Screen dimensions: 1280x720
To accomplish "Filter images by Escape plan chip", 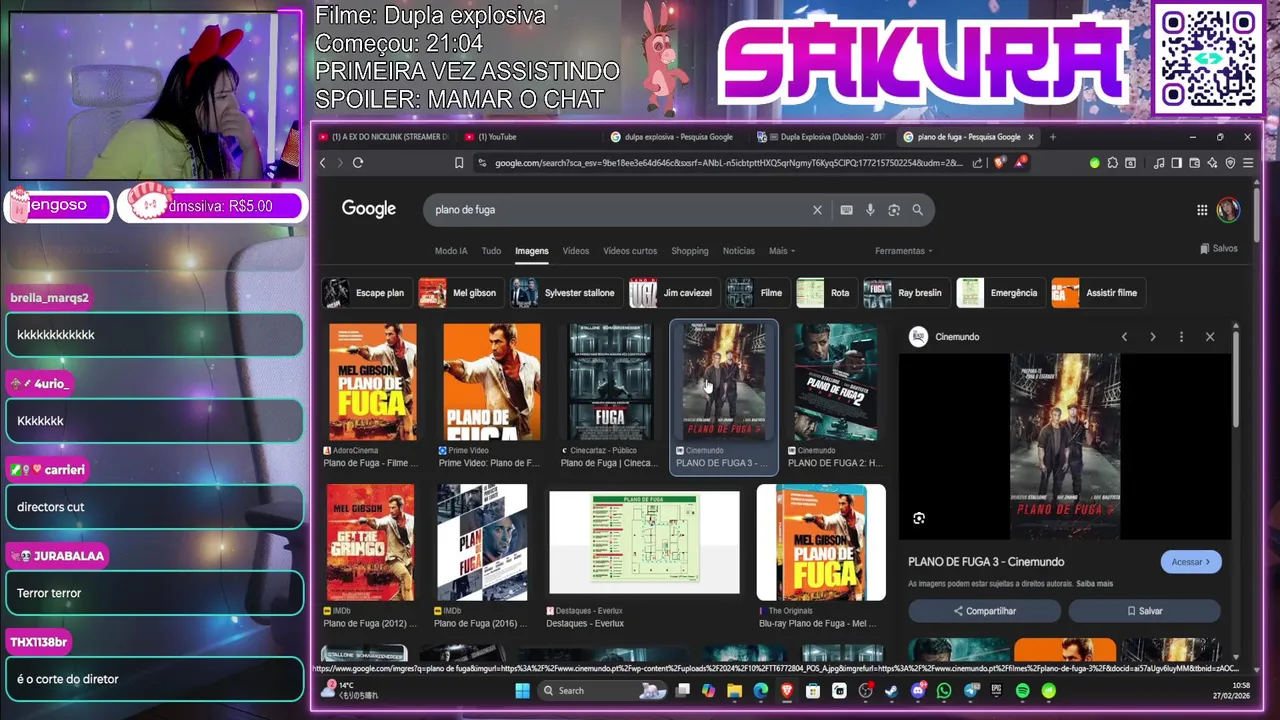I will click(366, 293).
